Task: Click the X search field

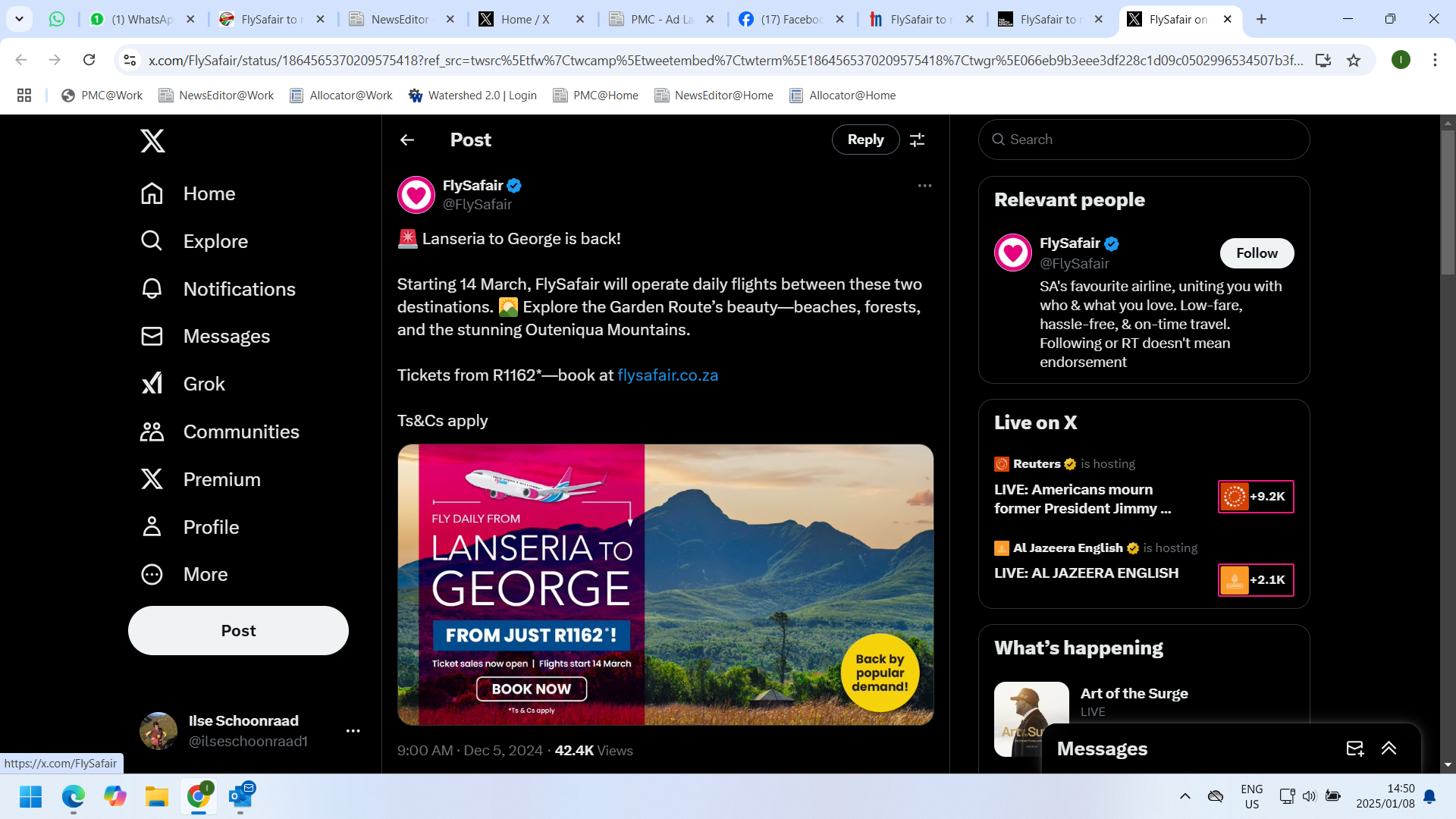Action: coord(1144,140)
